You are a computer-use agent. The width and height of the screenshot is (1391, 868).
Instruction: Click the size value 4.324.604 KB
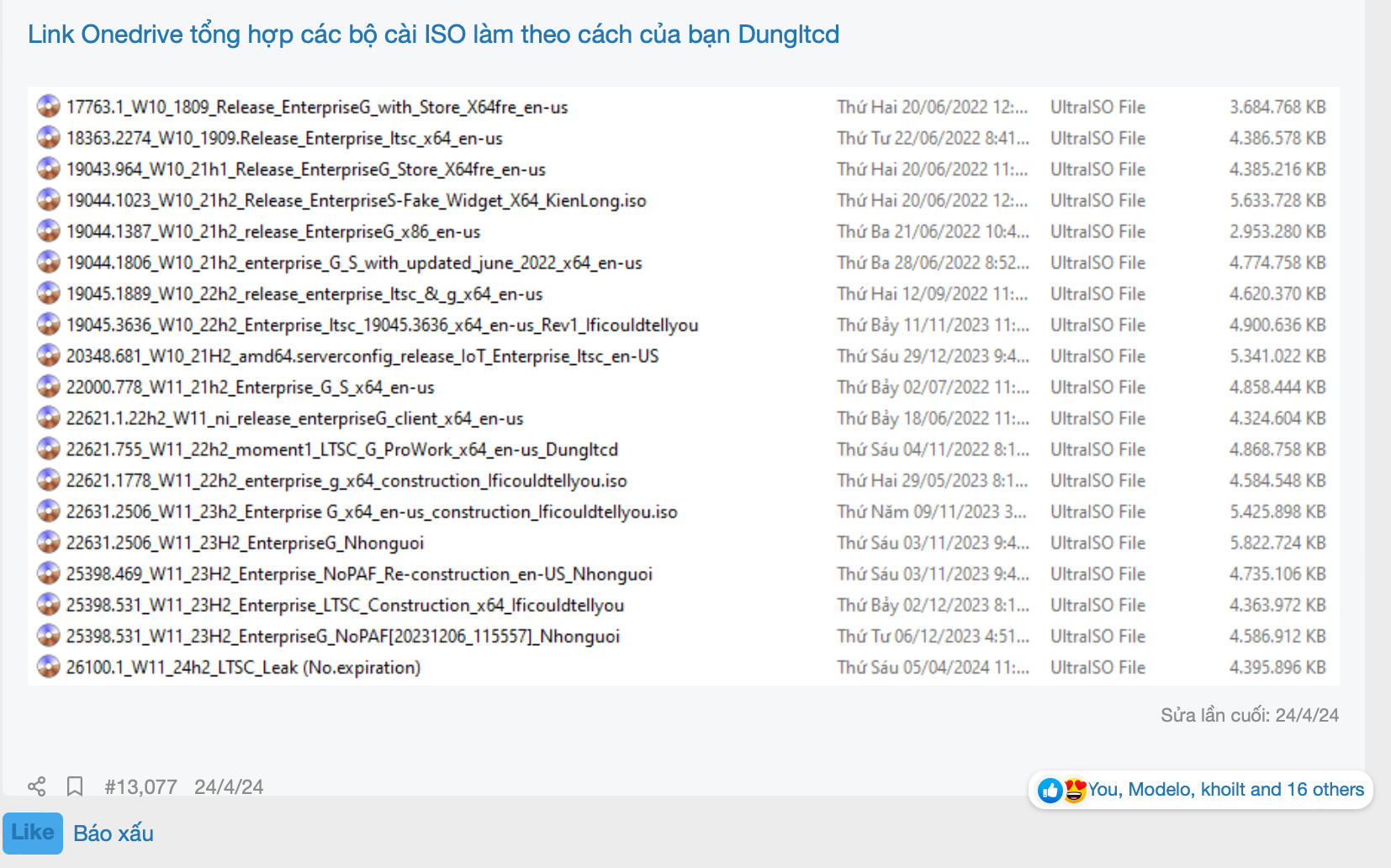tap(1277, 418)
